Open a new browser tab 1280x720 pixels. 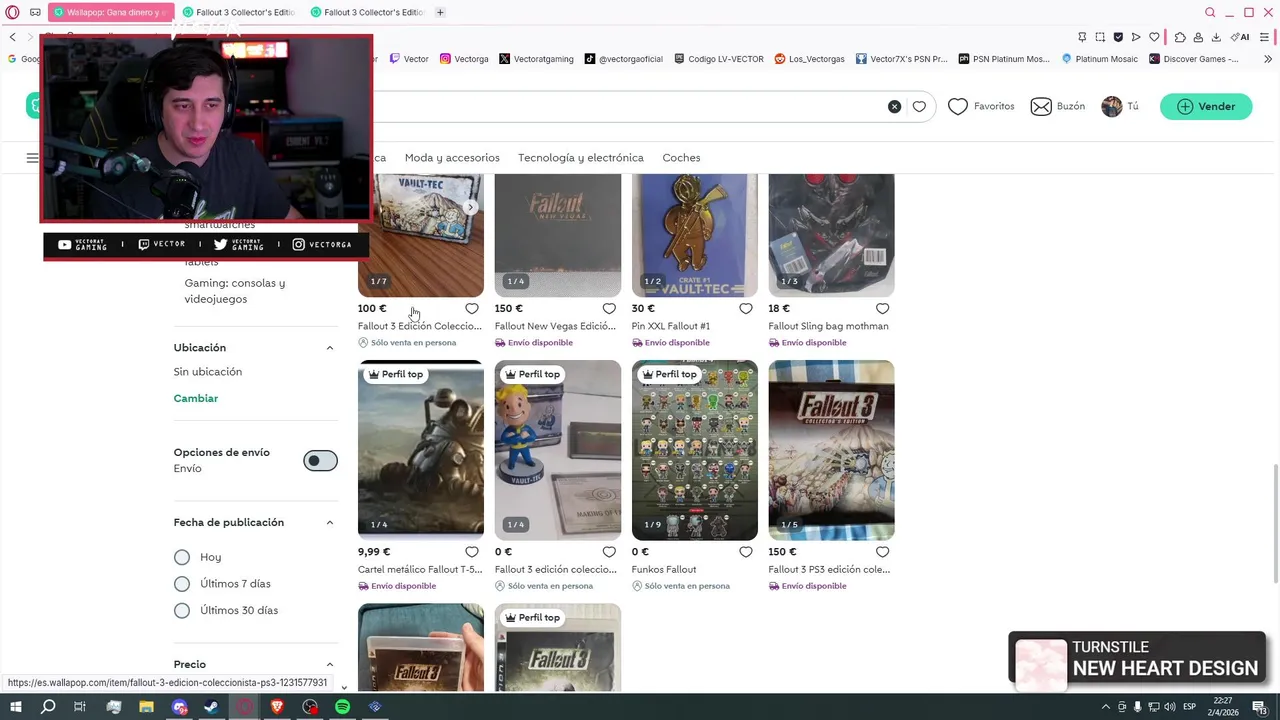tap(440, 12)
